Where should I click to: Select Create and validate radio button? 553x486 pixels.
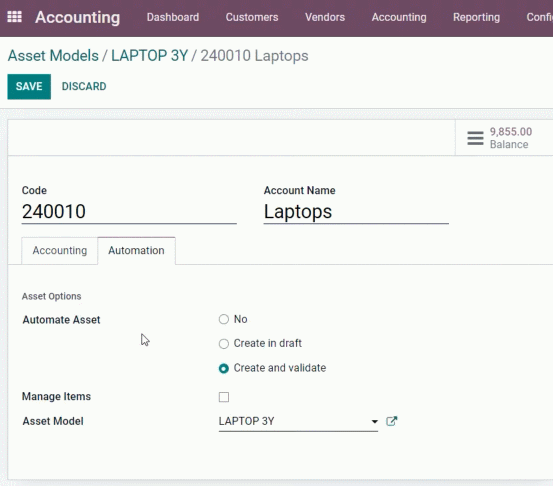pos(224,368)
